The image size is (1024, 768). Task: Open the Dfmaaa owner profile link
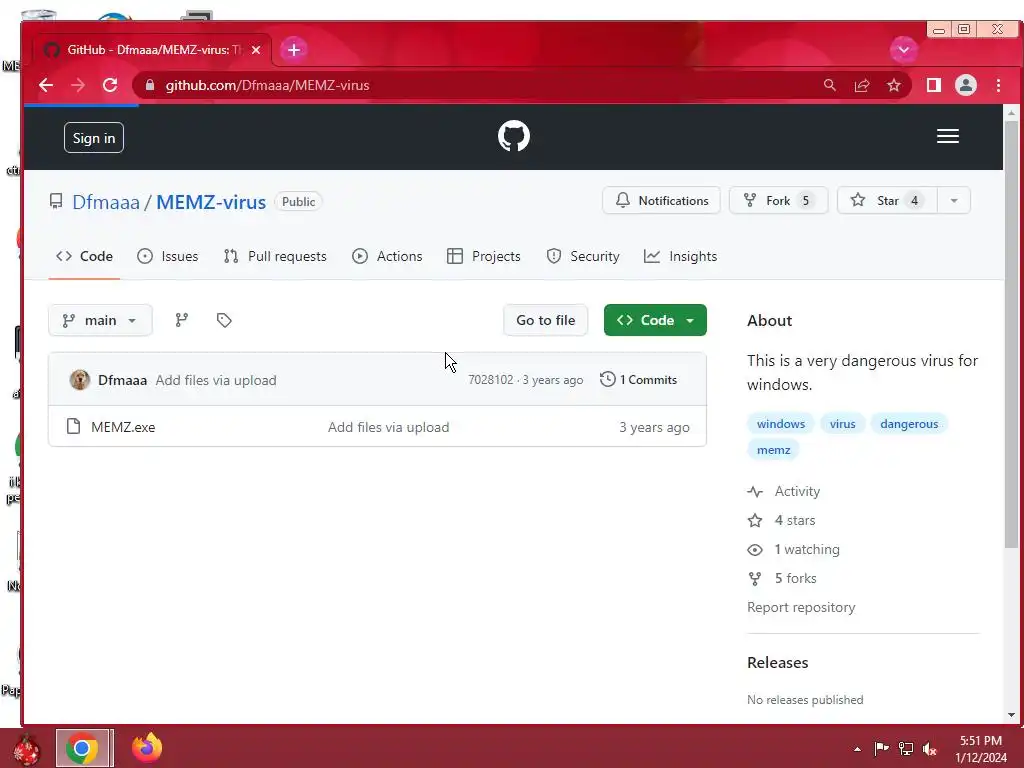pos(106,202)
